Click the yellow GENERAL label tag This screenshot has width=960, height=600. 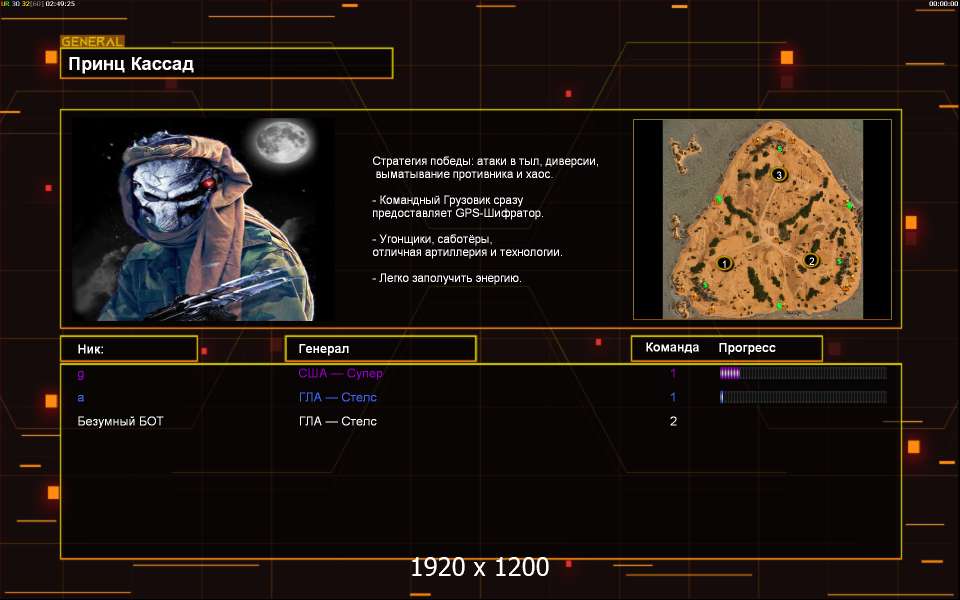[x=92, y=42]
